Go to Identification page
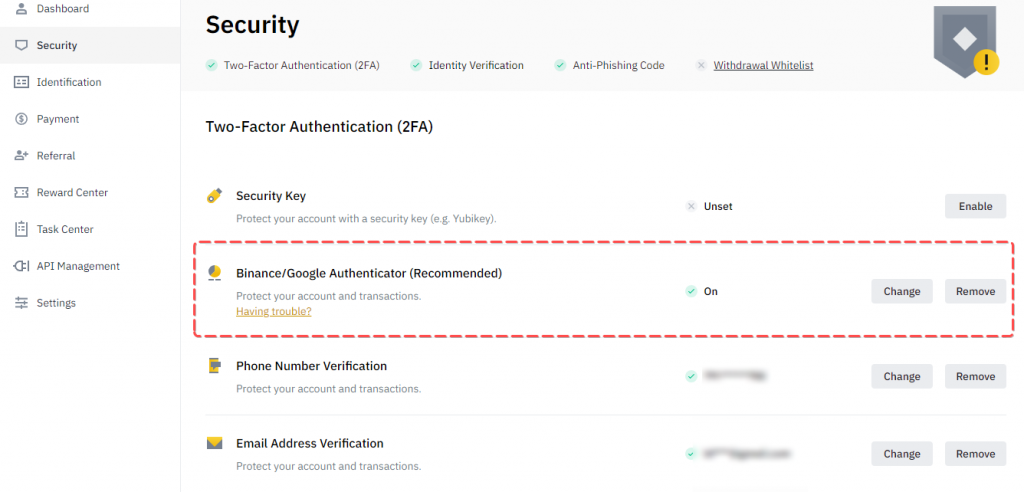The image size is (1024, 492). 90,82
